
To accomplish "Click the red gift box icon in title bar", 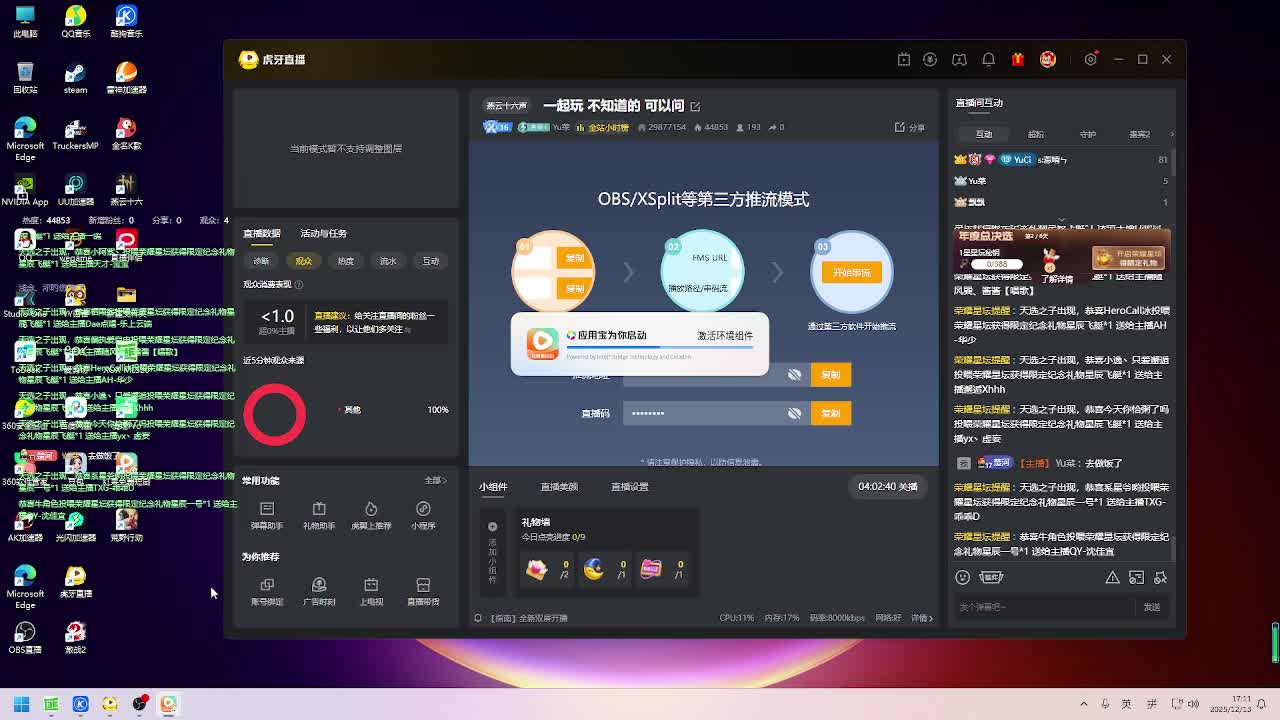I will coord(1017,60).
